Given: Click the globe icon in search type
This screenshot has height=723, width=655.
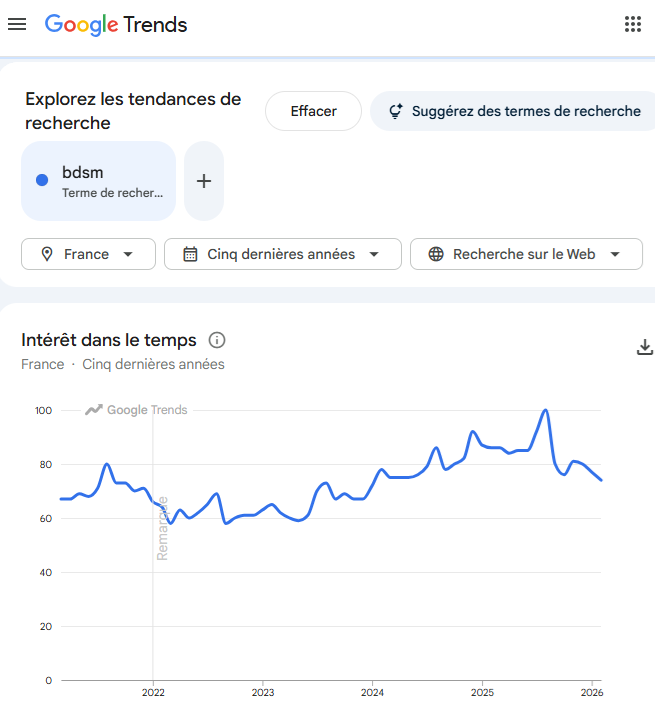Looking at the screenshot, I should click(436, 254).
